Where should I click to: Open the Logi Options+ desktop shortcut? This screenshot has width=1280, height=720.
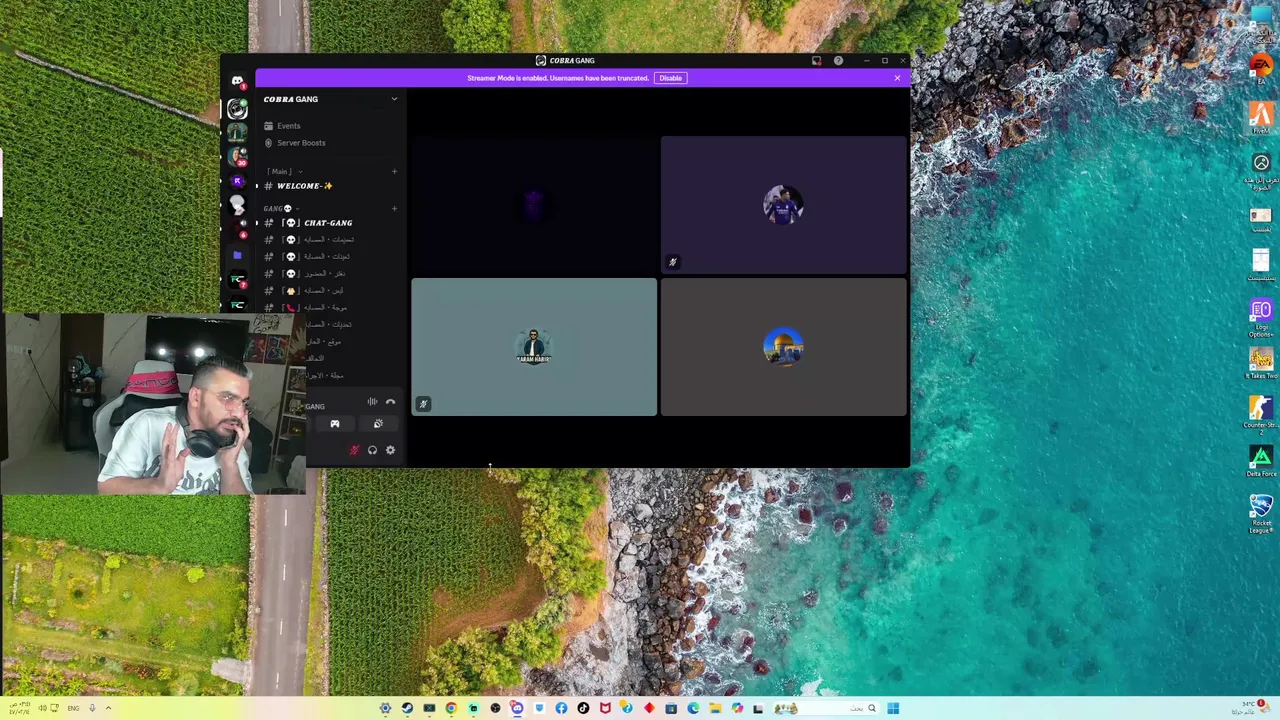pos(1260,316)
